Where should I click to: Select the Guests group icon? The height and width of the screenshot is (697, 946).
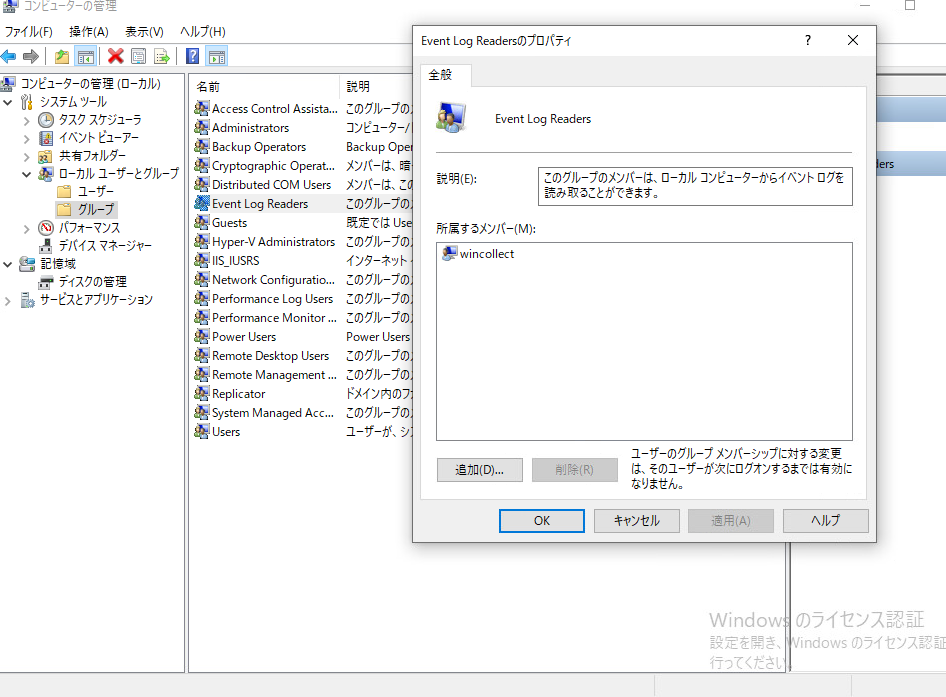(x=202, y=223)
